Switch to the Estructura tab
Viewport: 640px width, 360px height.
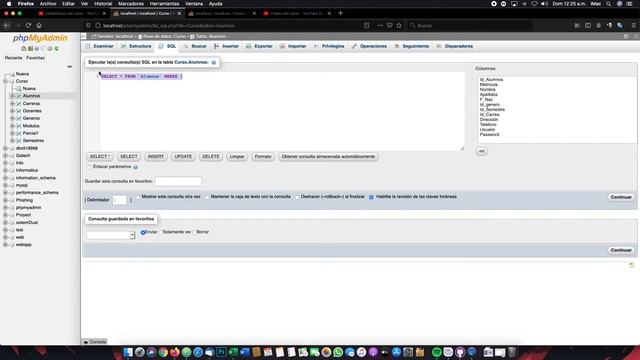(x=136, y=46)
